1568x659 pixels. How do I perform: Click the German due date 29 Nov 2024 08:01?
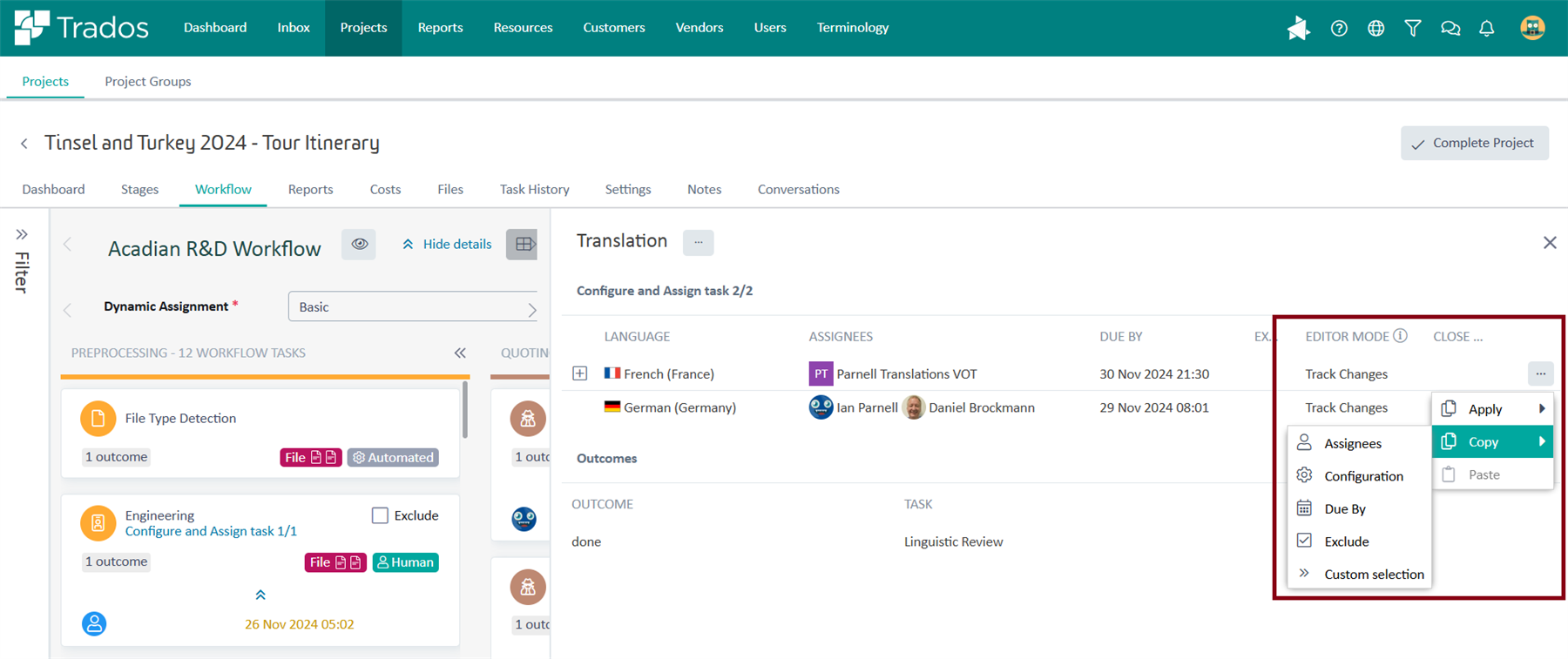click(1154, 407)
